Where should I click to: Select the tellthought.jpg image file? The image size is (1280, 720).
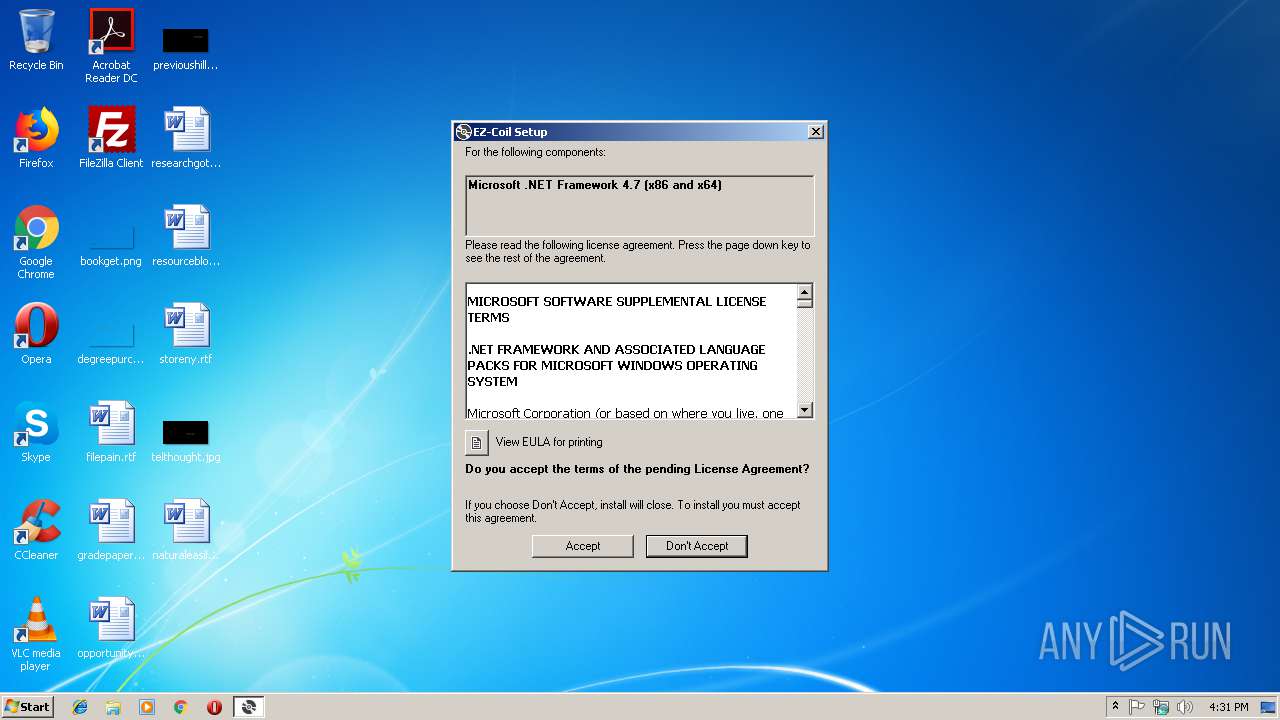186,442
